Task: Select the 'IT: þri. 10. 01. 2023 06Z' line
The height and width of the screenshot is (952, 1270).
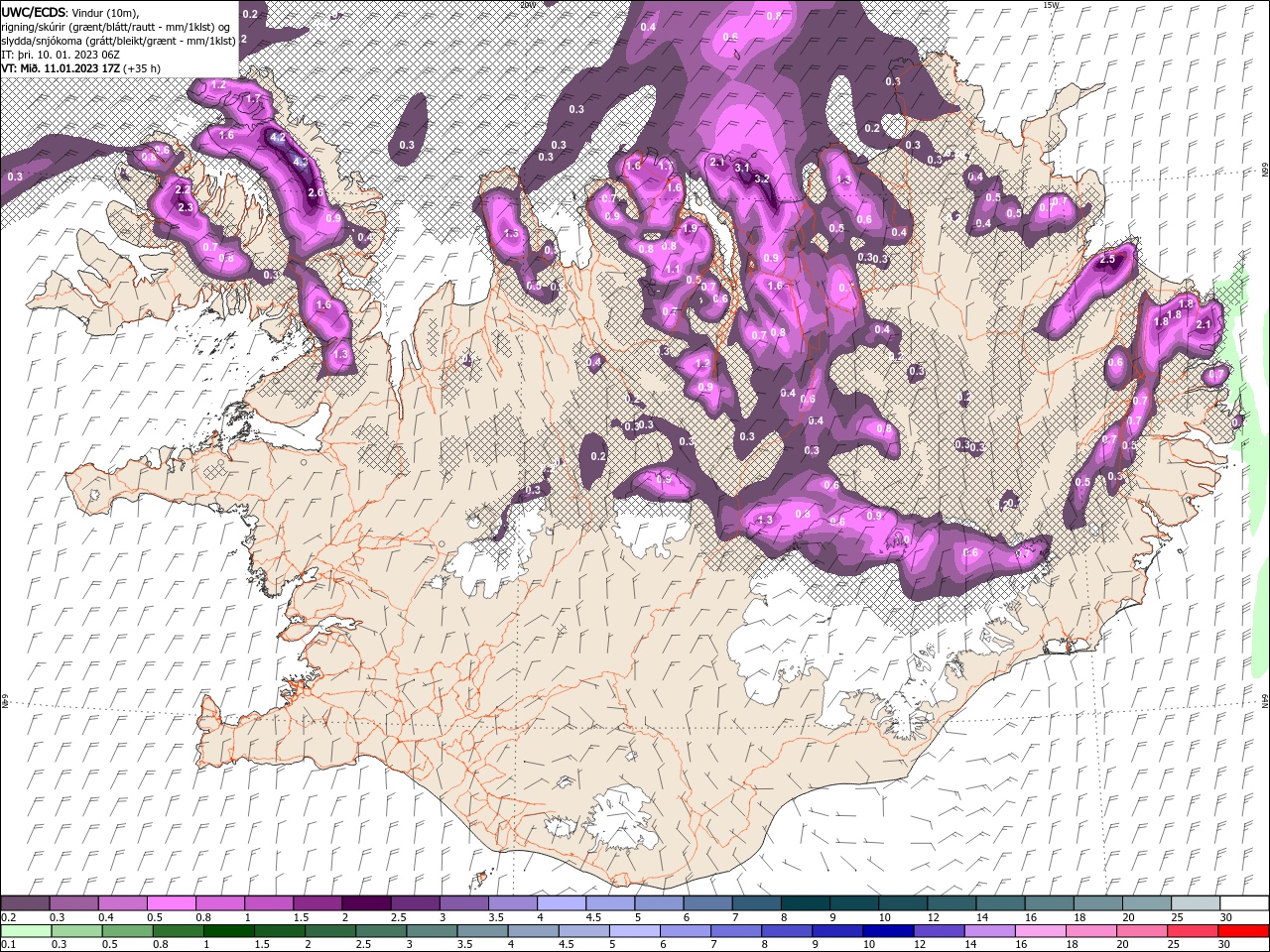Action: (59, 55)
